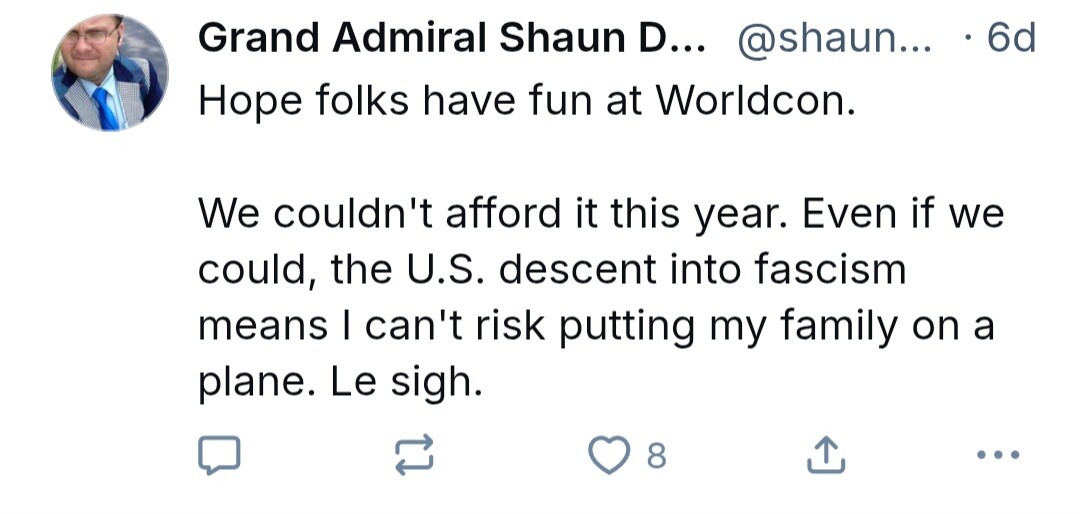Click the line 'We couldn't afford it this year'
Viewport: 1080px width, 514px height.
(488, 214)
